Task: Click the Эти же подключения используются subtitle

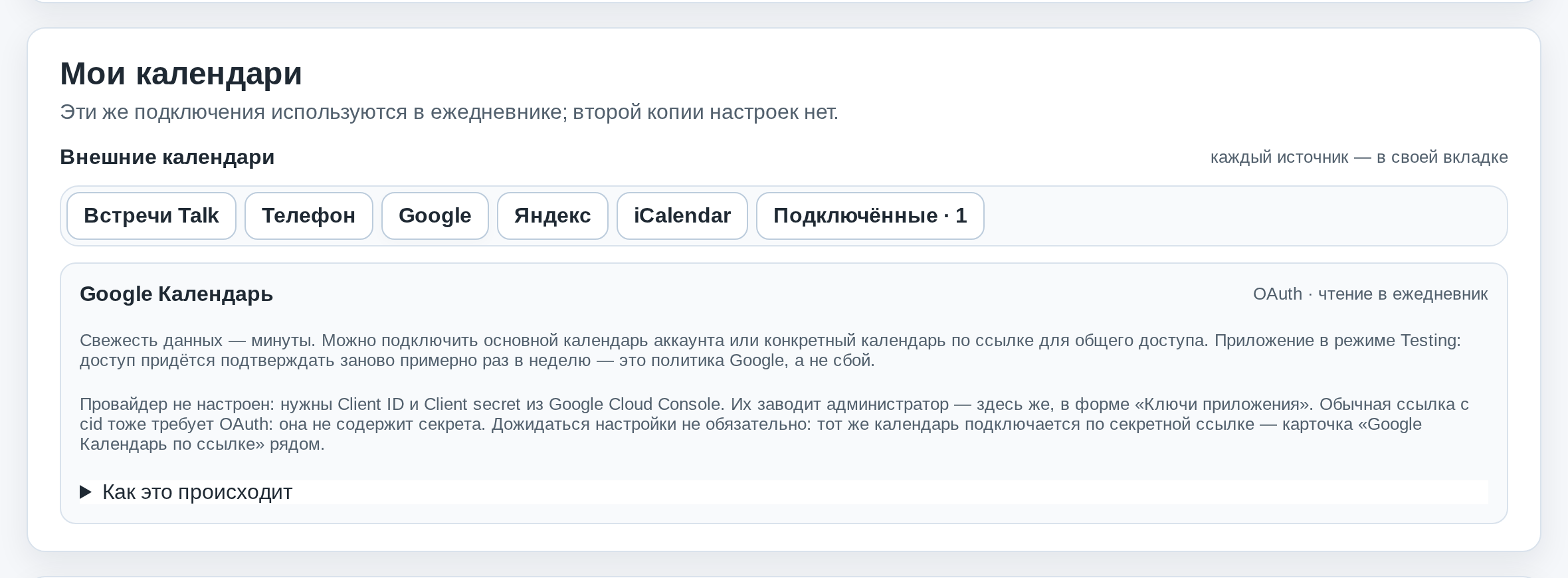Action: (449, 112)
